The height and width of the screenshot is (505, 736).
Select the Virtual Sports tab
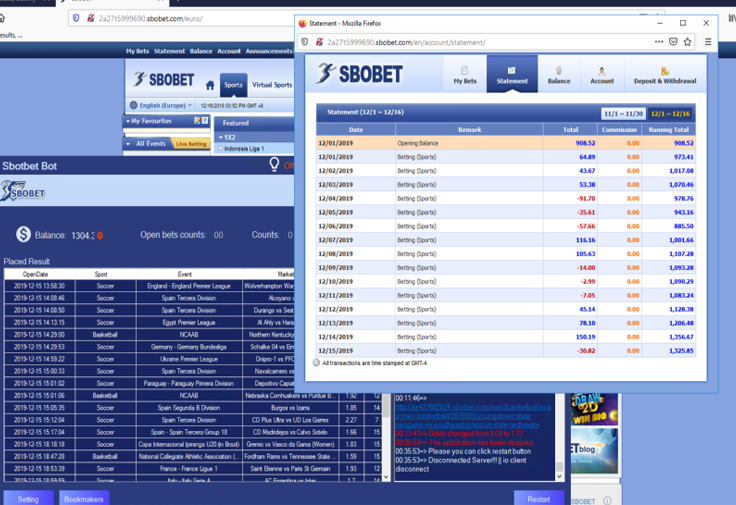[x=272, y=85]
